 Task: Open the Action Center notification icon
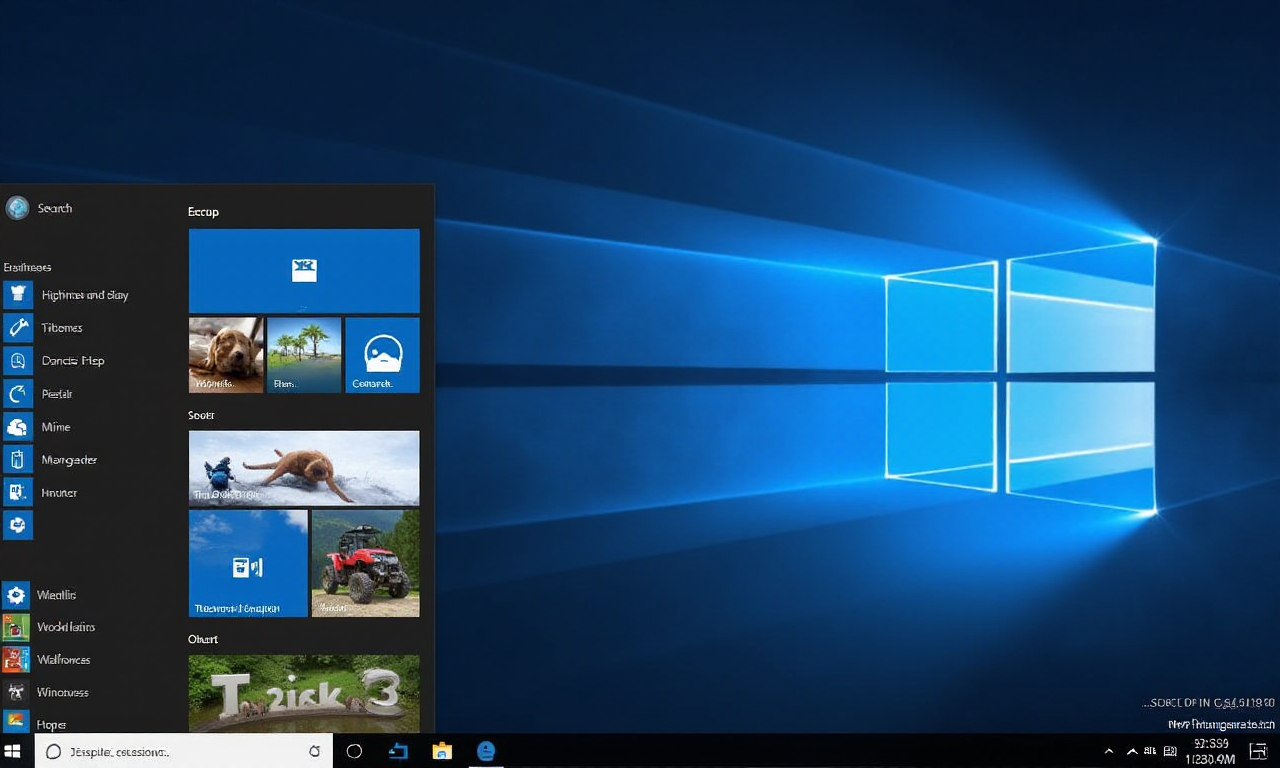(1258, 751)
